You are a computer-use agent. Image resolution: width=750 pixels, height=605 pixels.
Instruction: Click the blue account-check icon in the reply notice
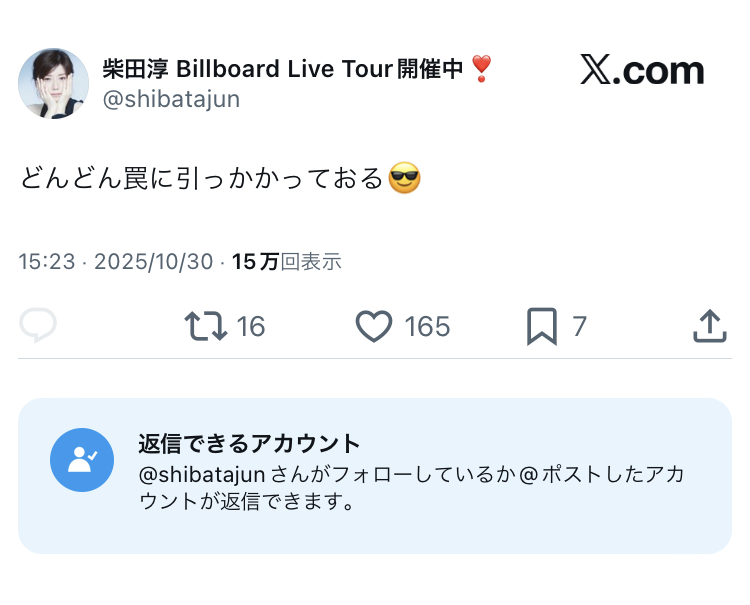82,460
